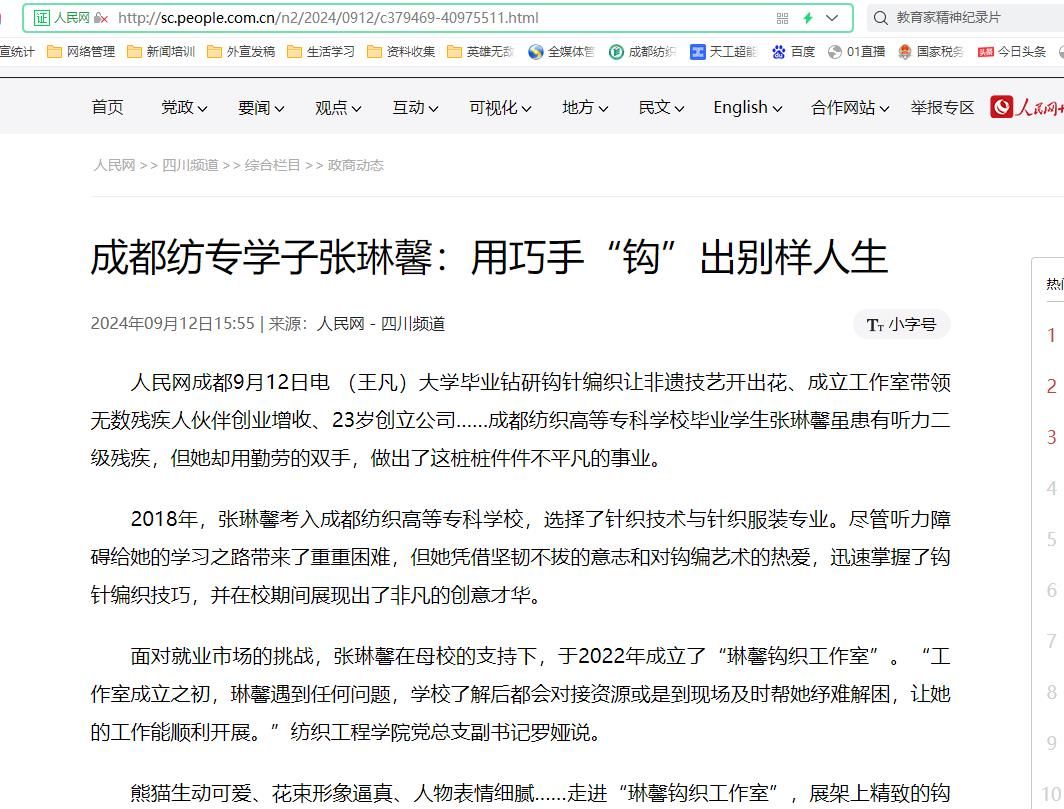Expand the 党政 navigation dropdown
The image size is (1064, 809).
pos(184,108)
